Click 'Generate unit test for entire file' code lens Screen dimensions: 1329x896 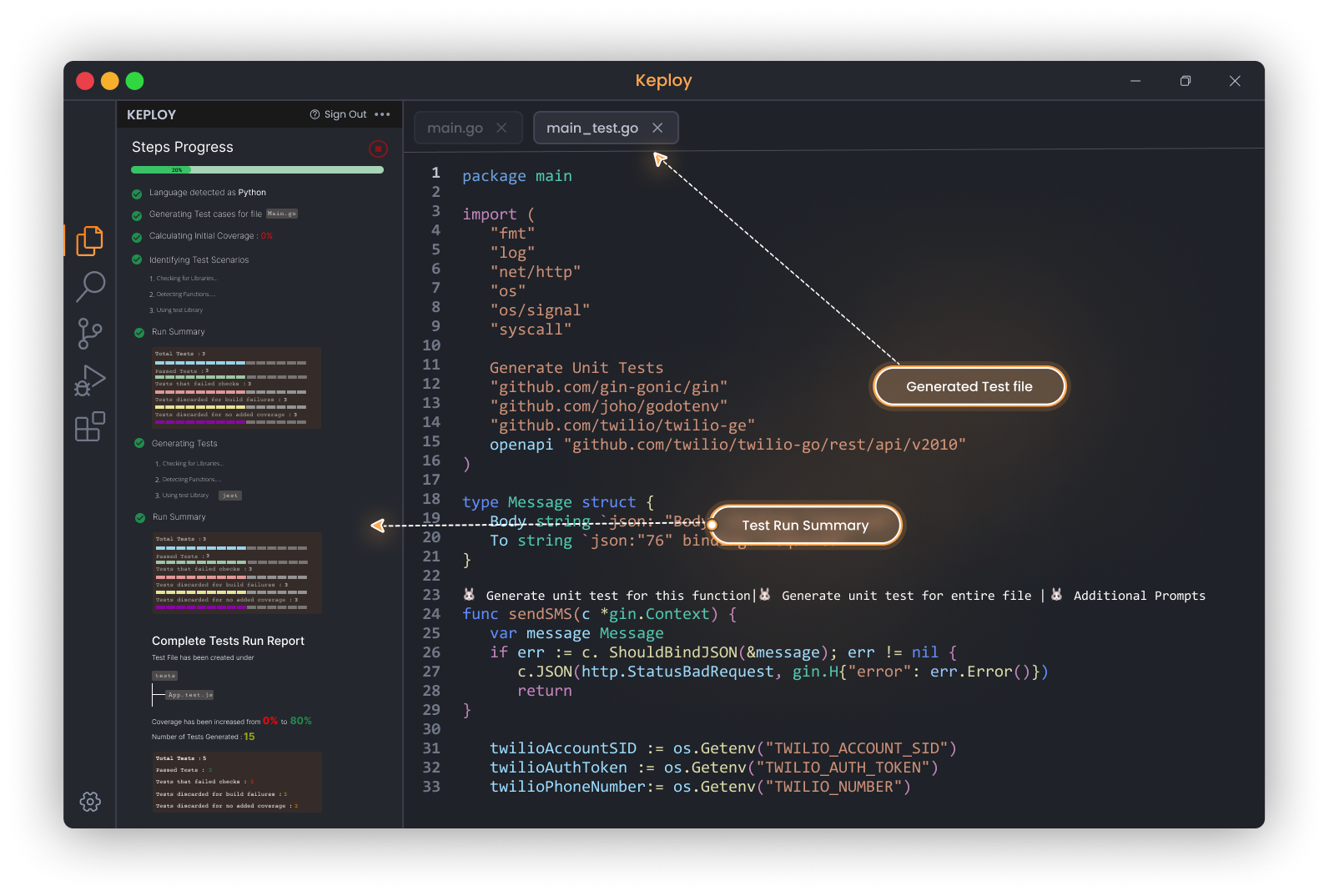tap(906, 596)
